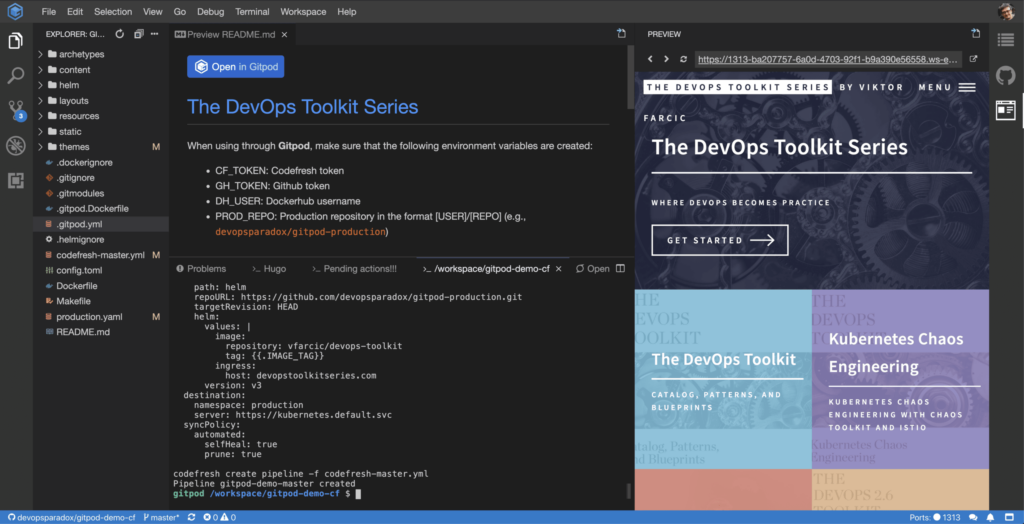1024x524 pixels.
Task: Open the Extensions icon in activity bar
Action: [16, 181]
